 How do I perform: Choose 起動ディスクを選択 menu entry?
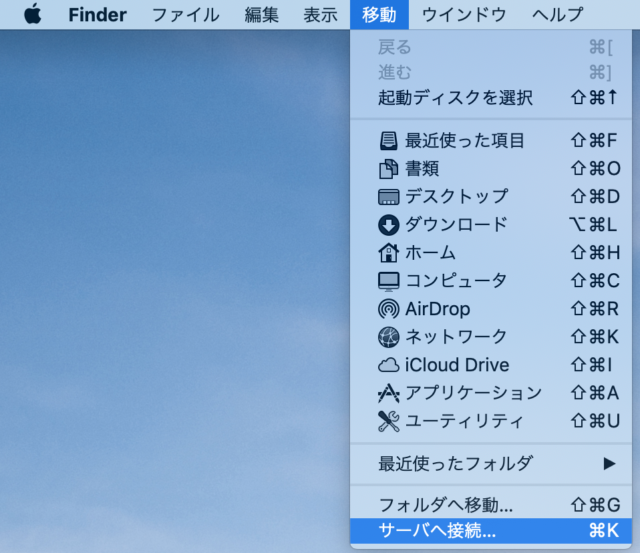(491, 98)
